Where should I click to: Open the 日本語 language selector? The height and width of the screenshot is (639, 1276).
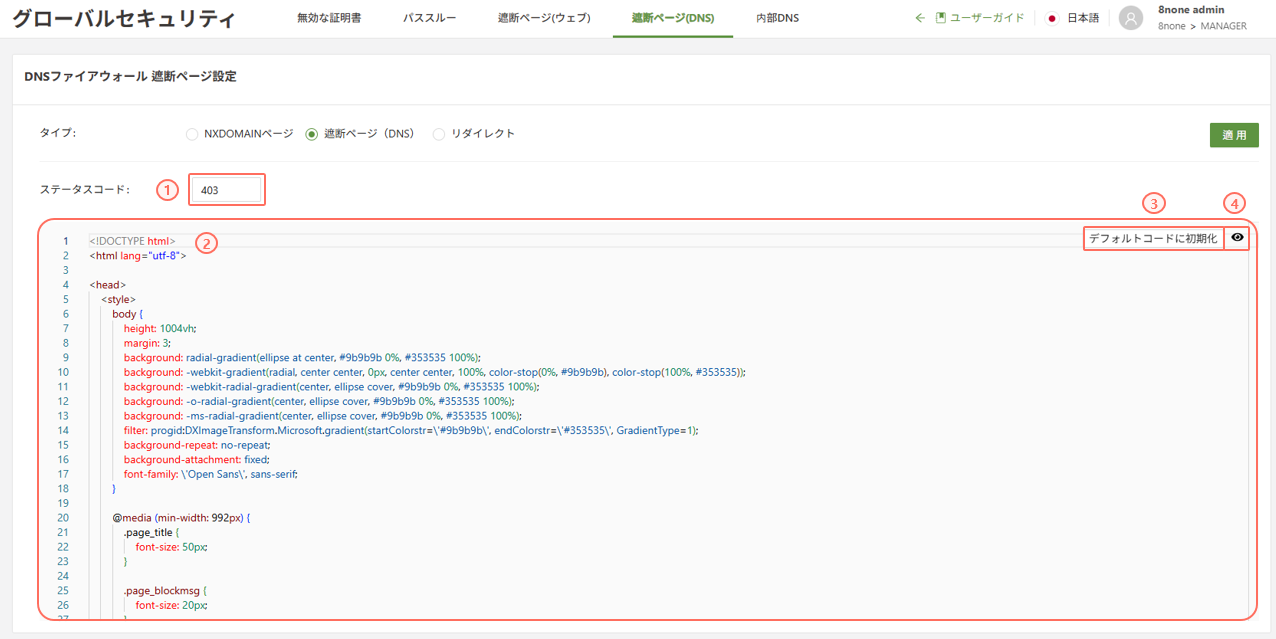1083,18
